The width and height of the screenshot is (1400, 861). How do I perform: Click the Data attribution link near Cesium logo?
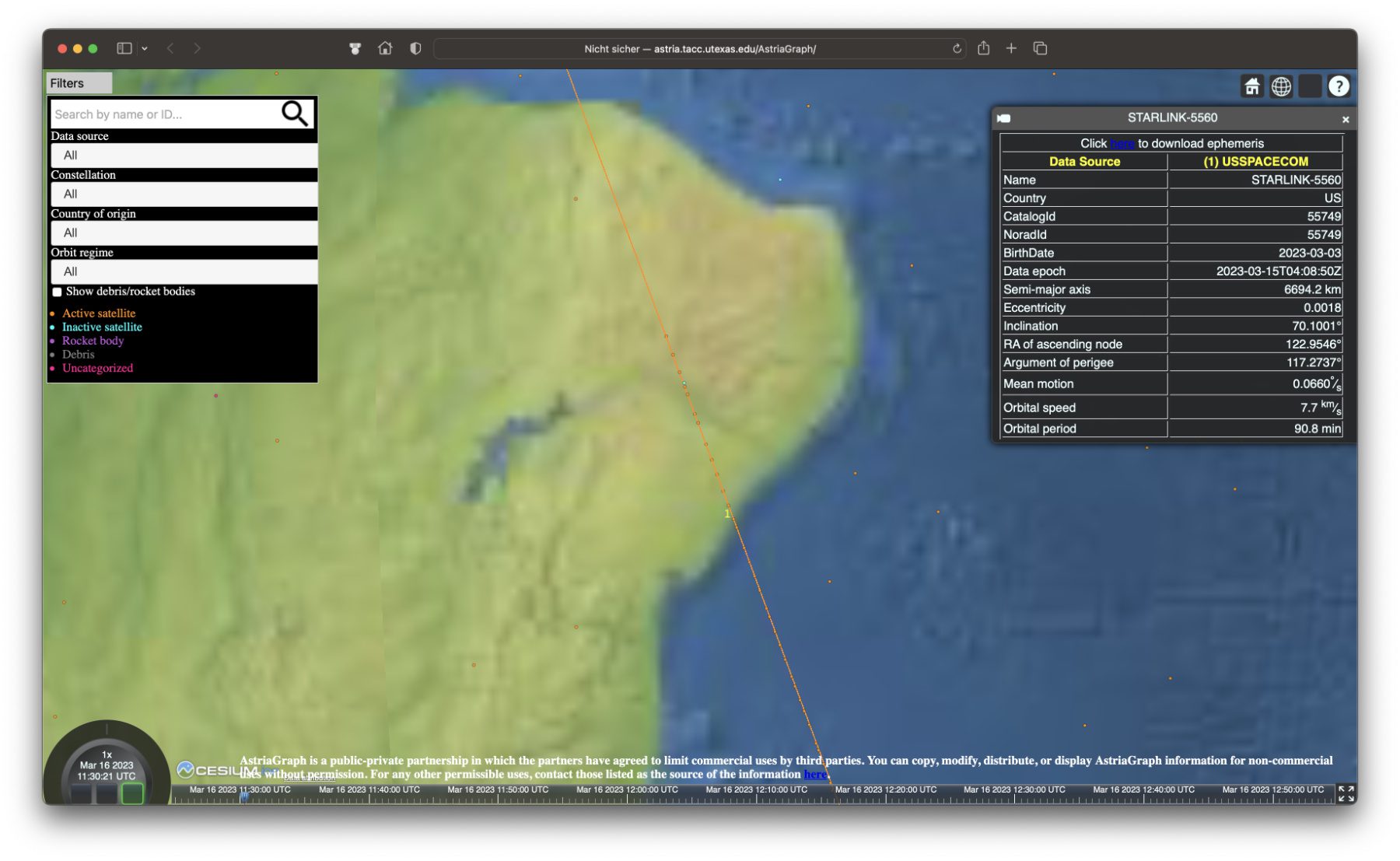[309, 779]
